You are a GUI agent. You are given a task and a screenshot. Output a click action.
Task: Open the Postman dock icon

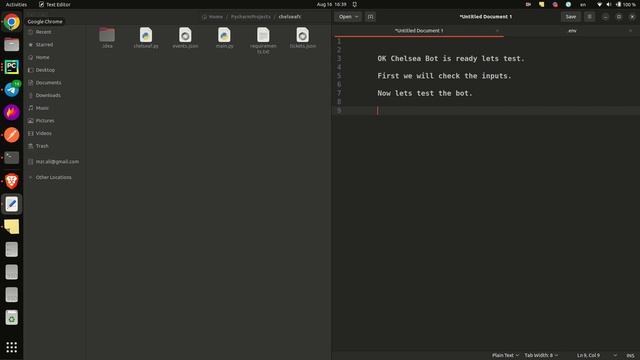[11, 135]
